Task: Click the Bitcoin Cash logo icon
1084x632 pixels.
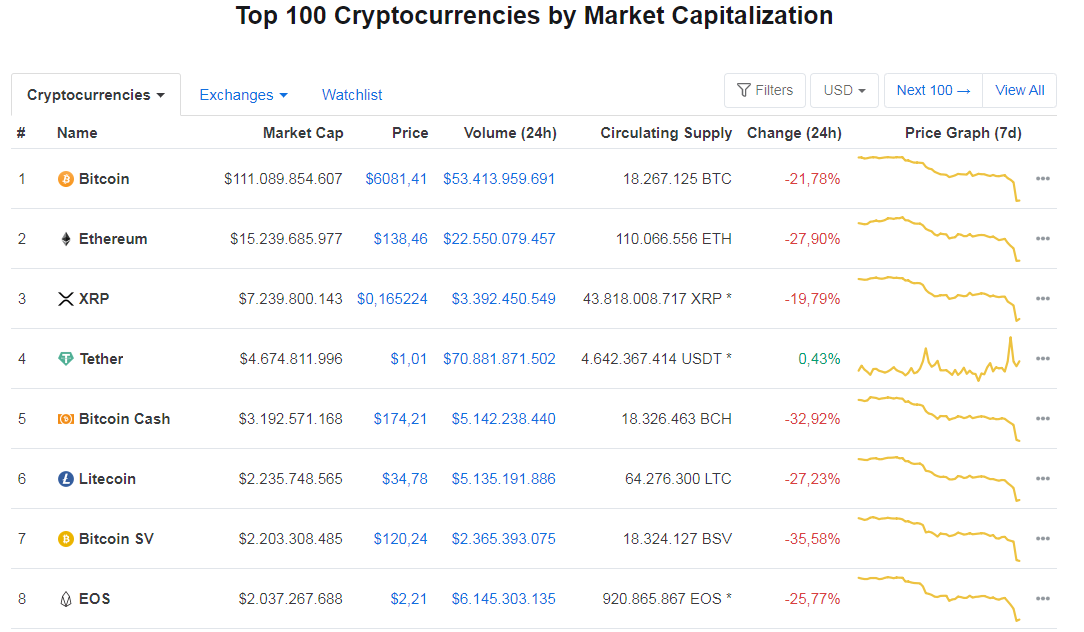Action: tap(66, 419)
